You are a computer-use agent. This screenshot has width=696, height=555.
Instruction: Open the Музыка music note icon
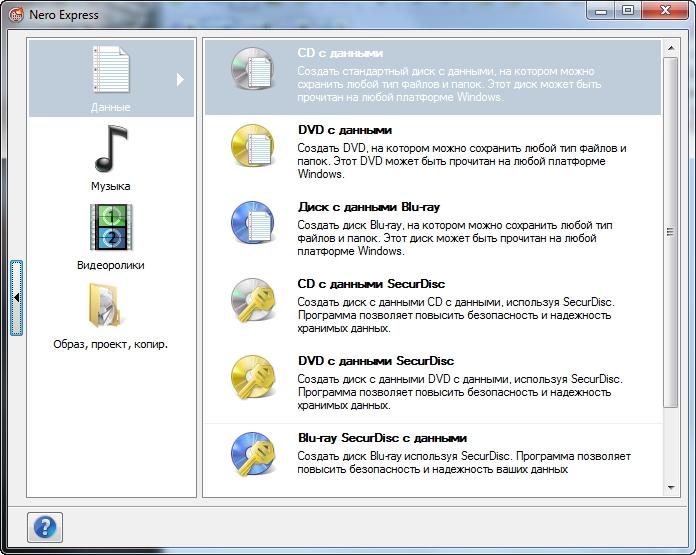(111, 148)
